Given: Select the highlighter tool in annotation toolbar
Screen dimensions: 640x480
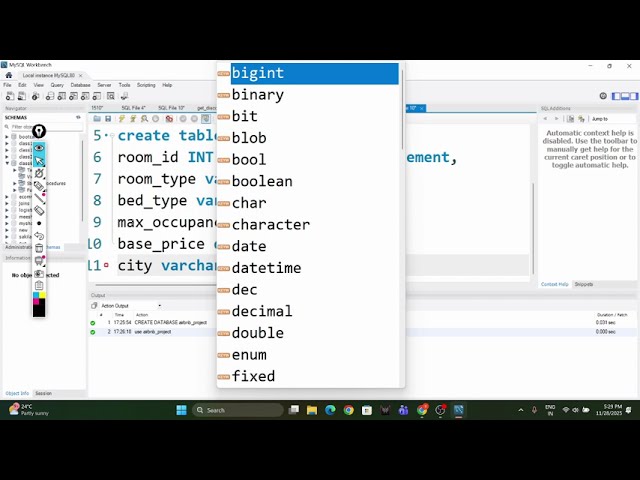Looking at the screenshot, I should tap(39, 186).
